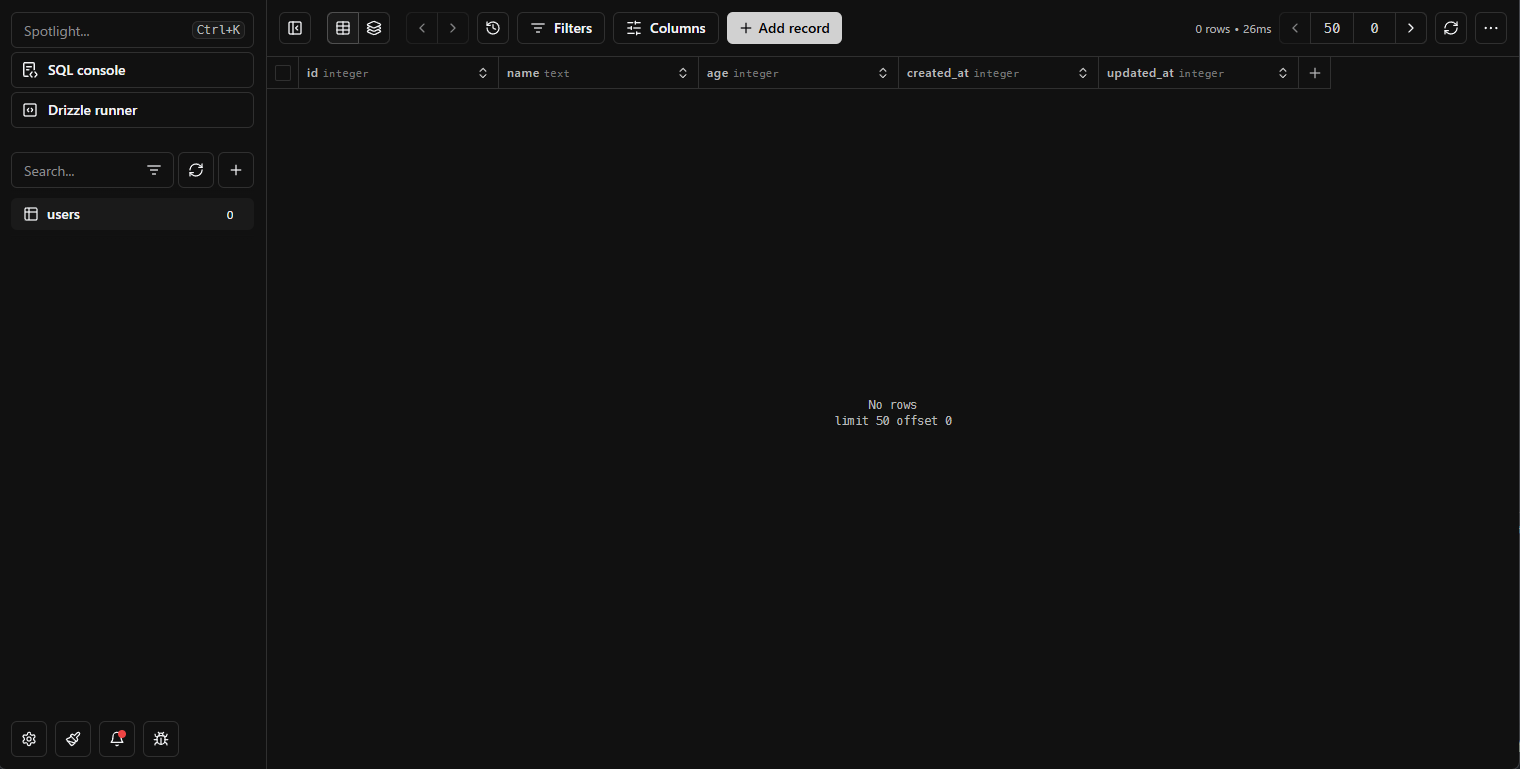Refresh the query results
Screen dimensions: 1520x769
[1450, 28]
